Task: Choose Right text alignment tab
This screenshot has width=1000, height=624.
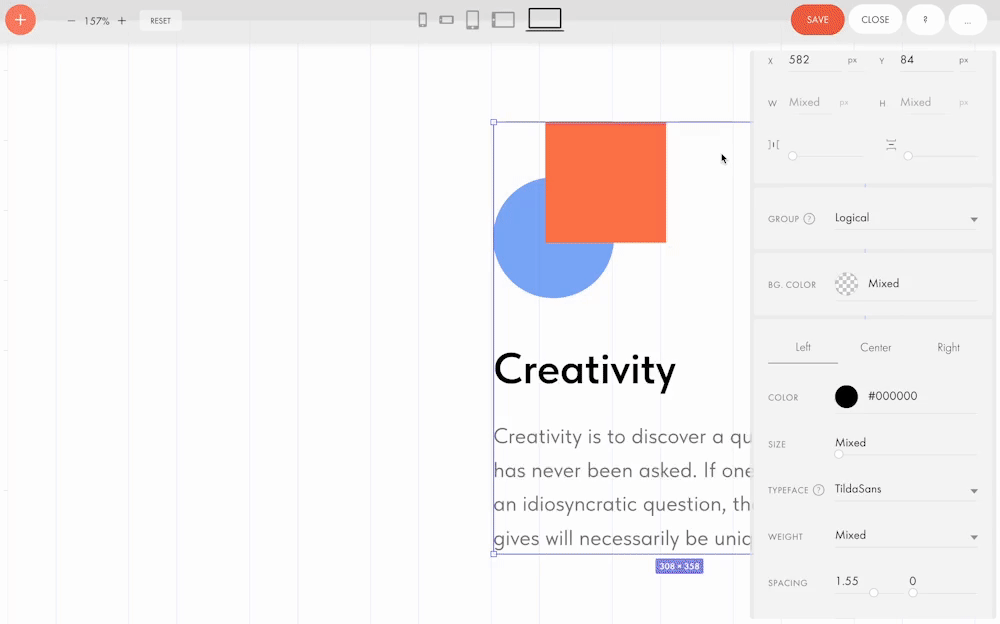Action: 948,347
